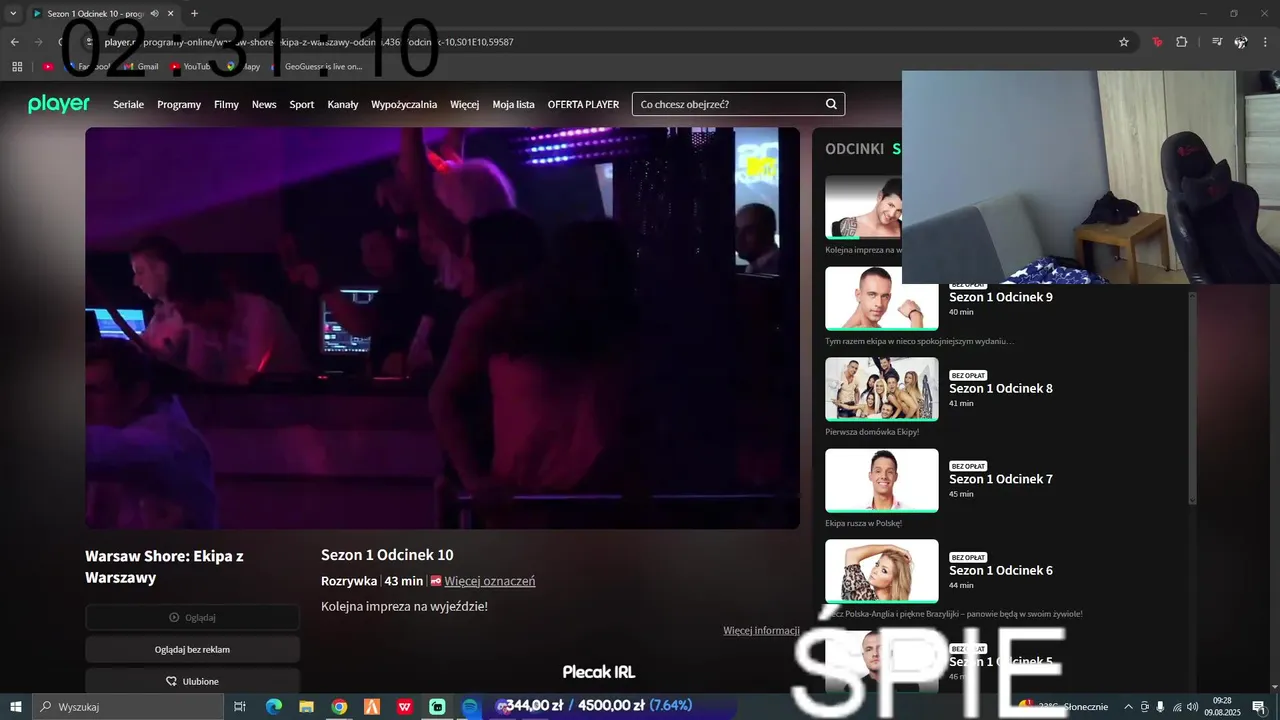1280x720 pixels.
Task: Go to the Filmy section
Action: tap(226, 105)
